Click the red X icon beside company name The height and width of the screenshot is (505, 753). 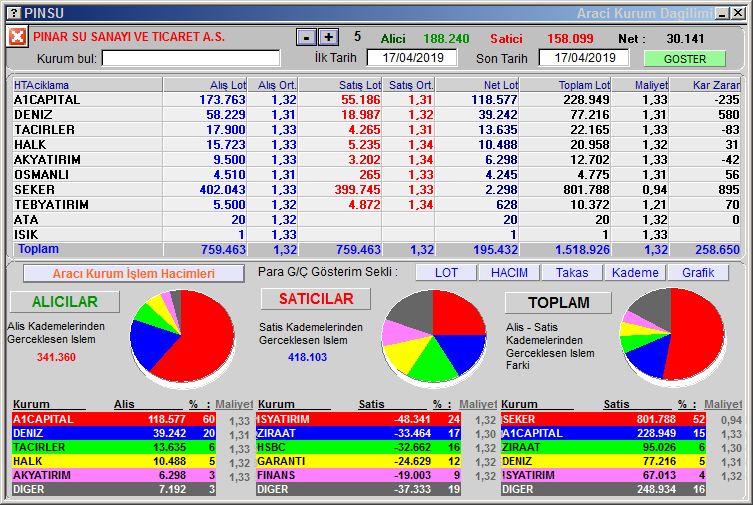click(x=17, y=36)
